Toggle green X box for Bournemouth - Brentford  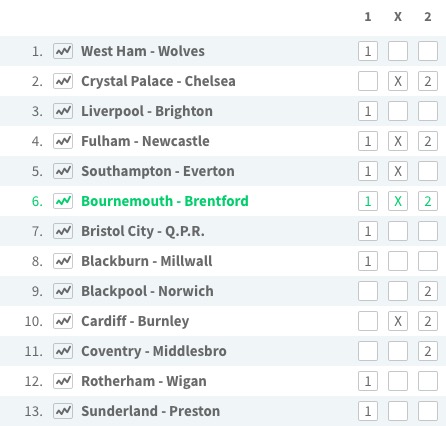(398, 201)
